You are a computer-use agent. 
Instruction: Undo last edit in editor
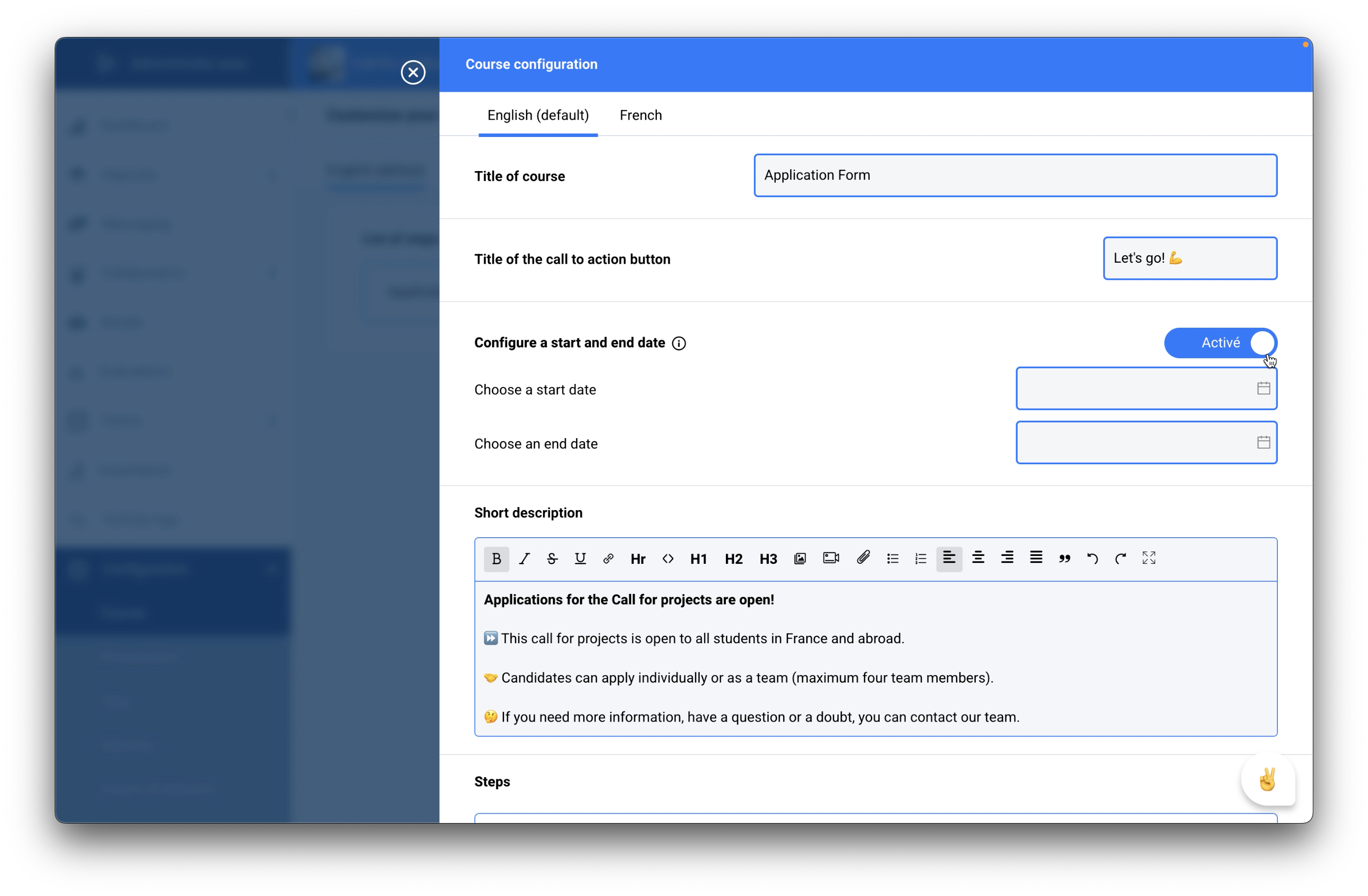(x=1093, y=558)
